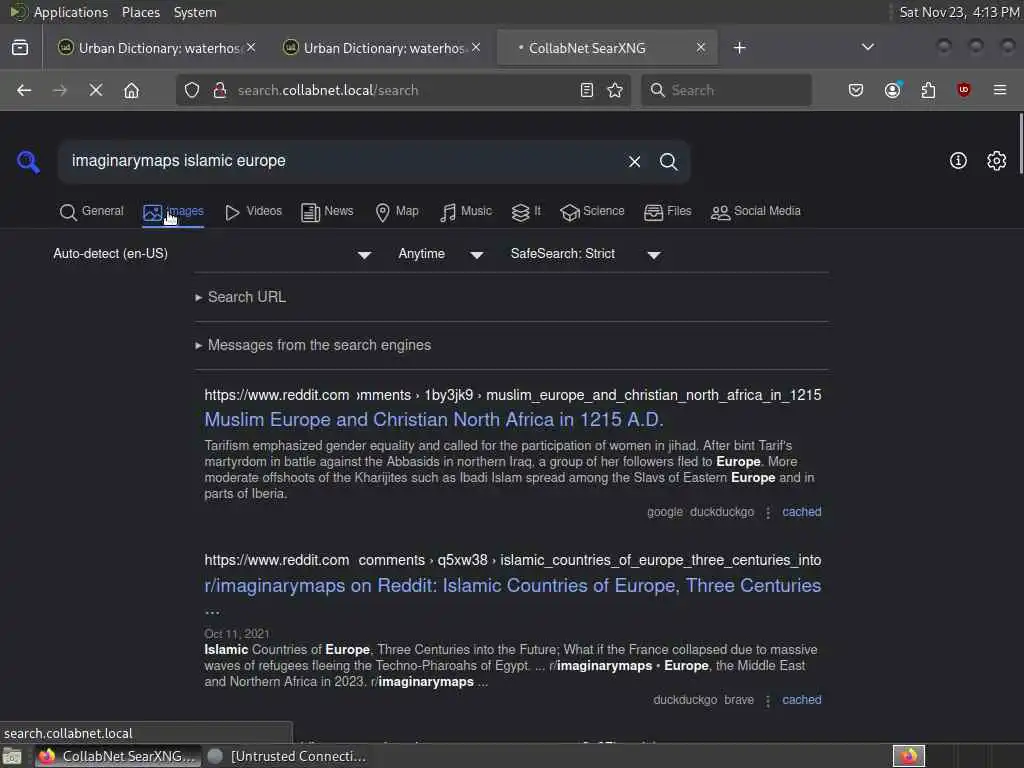
Task: Open SearXNG preferences gear icon
Action: pyautogui.click(x=996, y=161)
